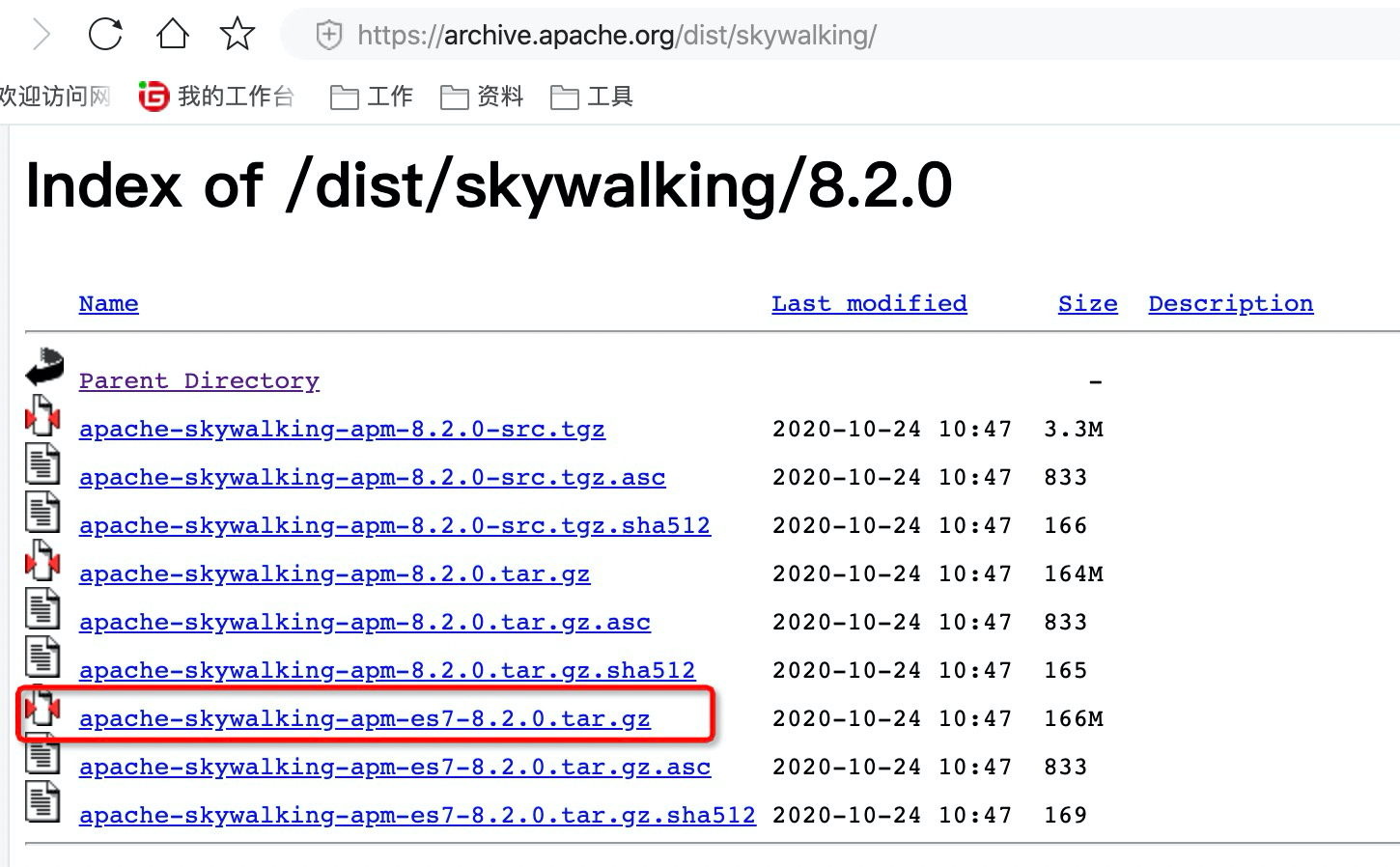Open the 我的工作台 bookmark
The height and width of the screenshot is (867, 1400).
(217, 97)
